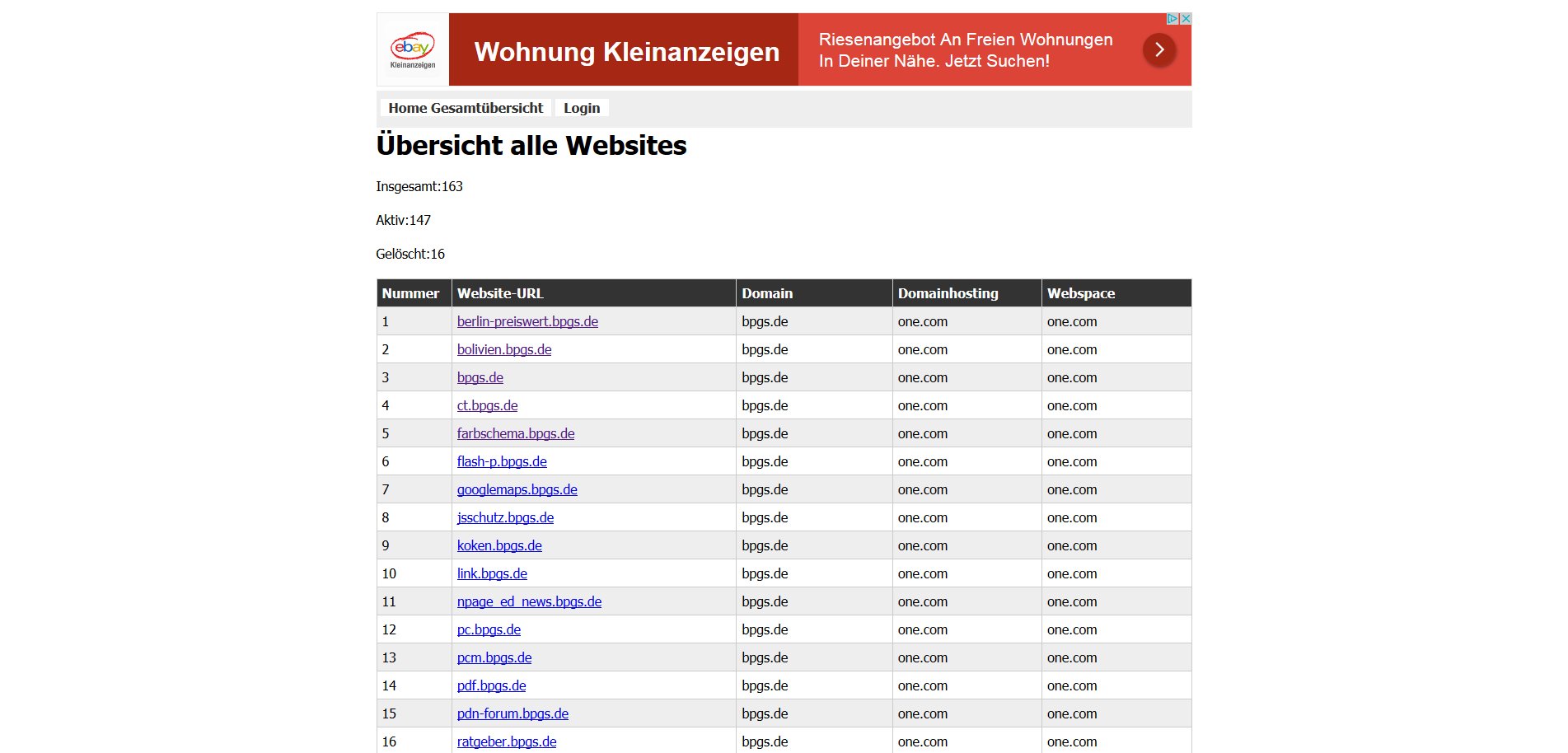Open the pdn-forum.bpgs.de link
Screen dimensions: 1568x753
[513, 713]
